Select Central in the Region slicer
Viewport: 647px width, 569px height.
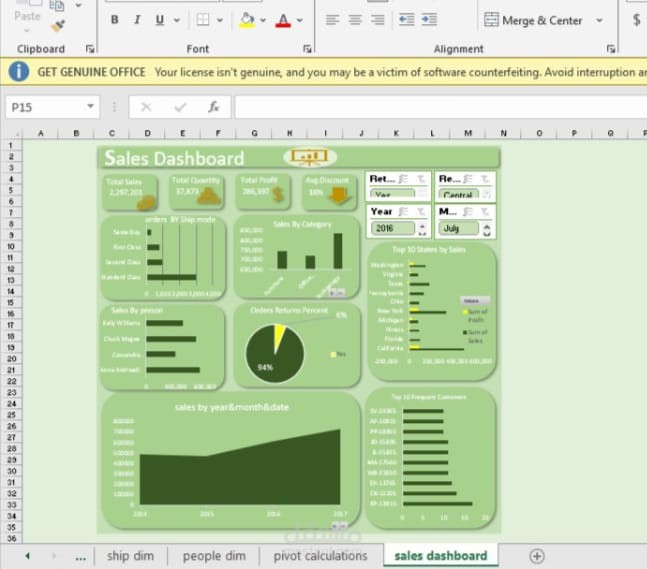point(459,194)
